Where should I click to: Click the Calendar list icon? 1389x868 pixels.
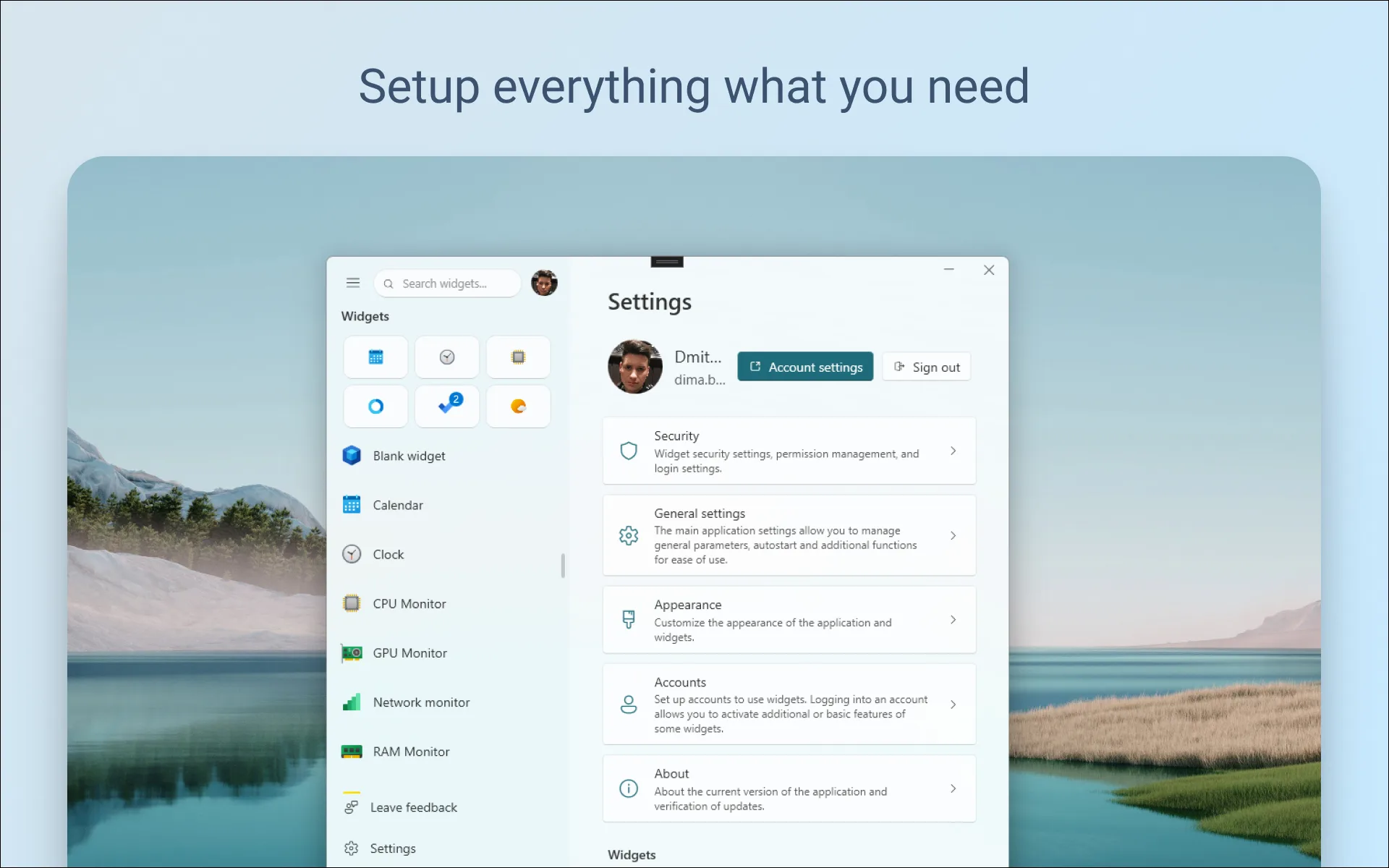[x=352, y=505]
